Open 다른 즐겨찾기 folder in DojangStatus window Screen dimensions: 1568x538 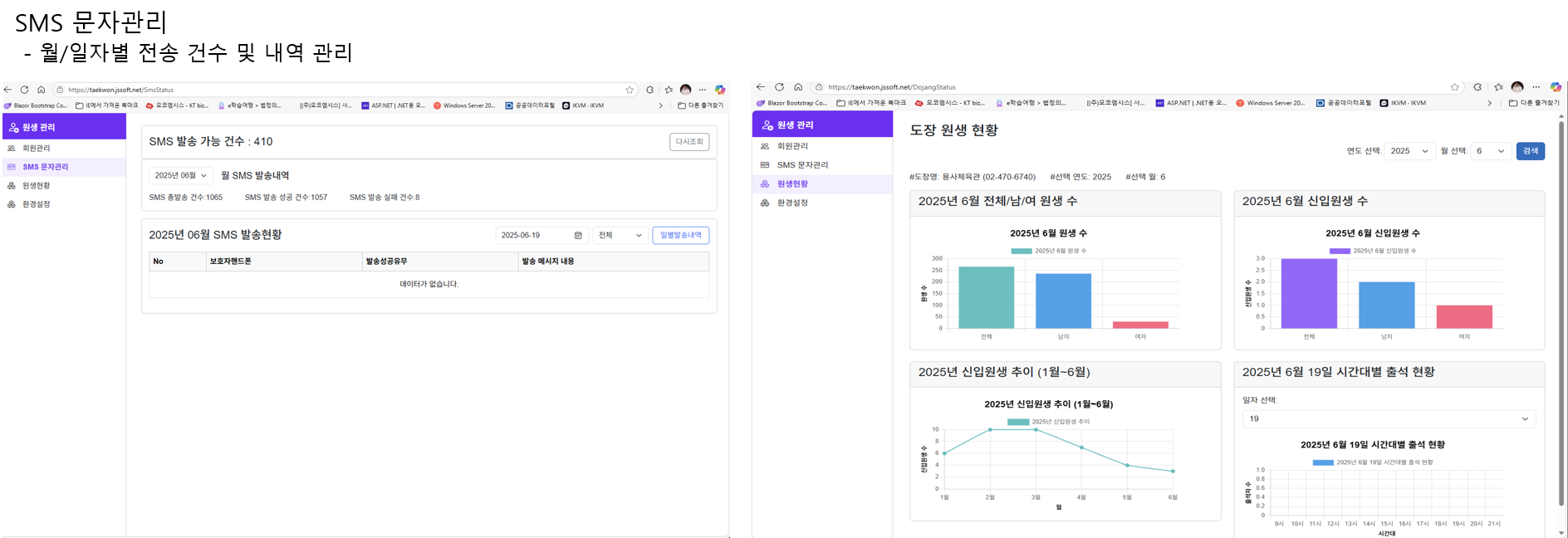(1534, 103)
